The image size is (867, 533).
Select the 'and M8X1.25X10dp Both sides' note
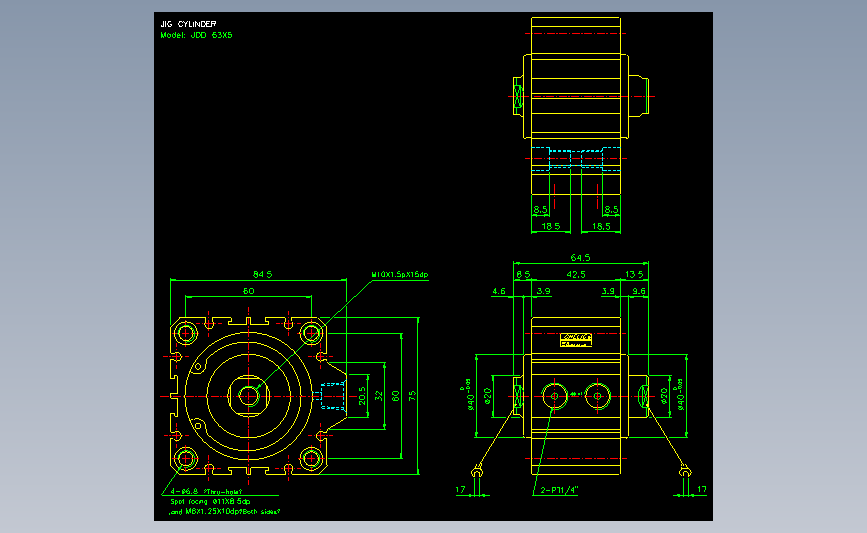tap(224, 511)
